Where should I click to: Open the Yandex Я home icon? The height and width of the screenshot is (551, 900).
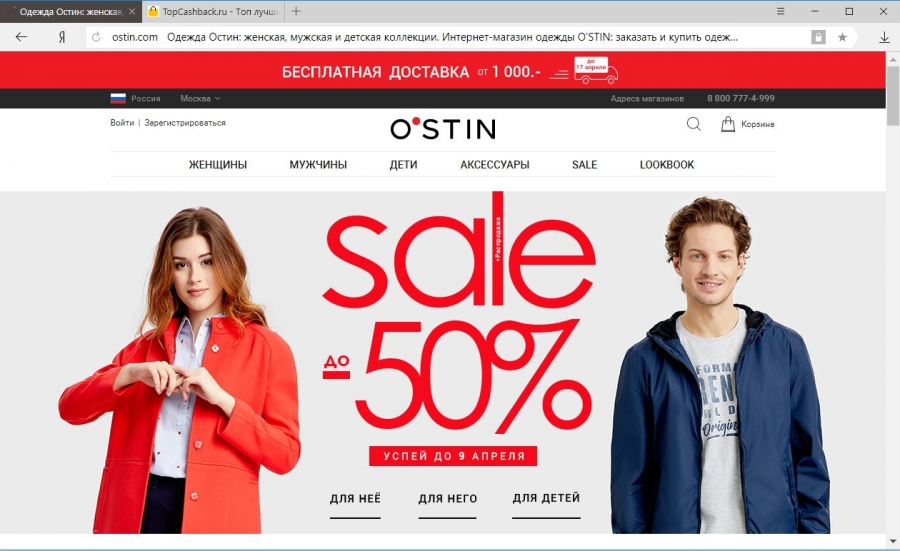[61, 37]
